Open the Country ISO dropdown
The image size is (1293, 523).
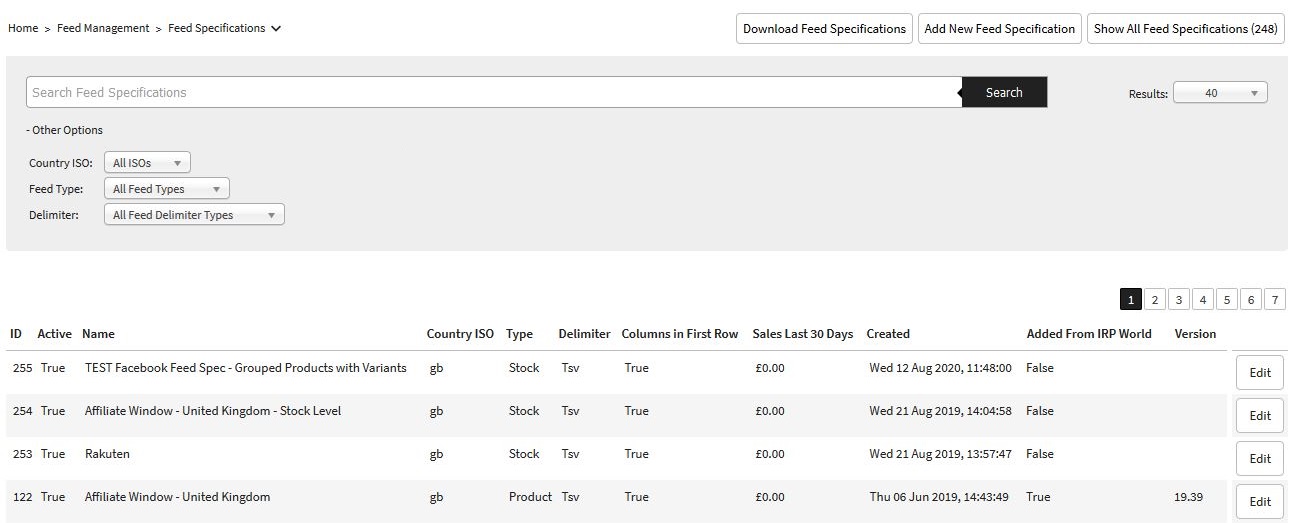147,162
